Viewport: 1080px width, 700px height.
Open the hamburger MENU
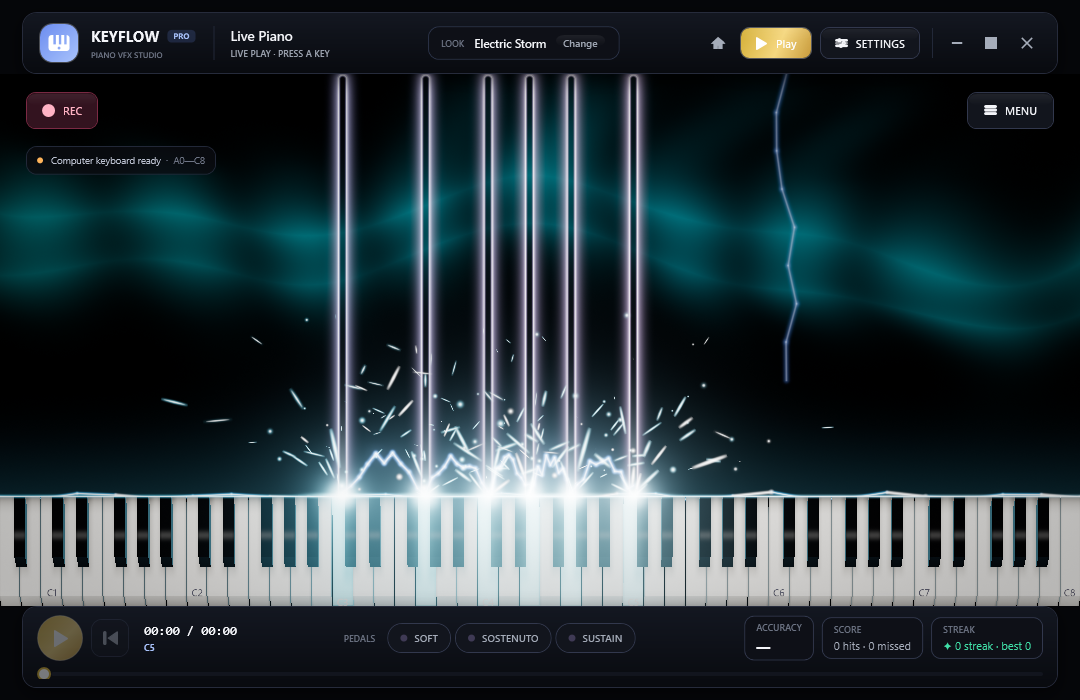1010,111
